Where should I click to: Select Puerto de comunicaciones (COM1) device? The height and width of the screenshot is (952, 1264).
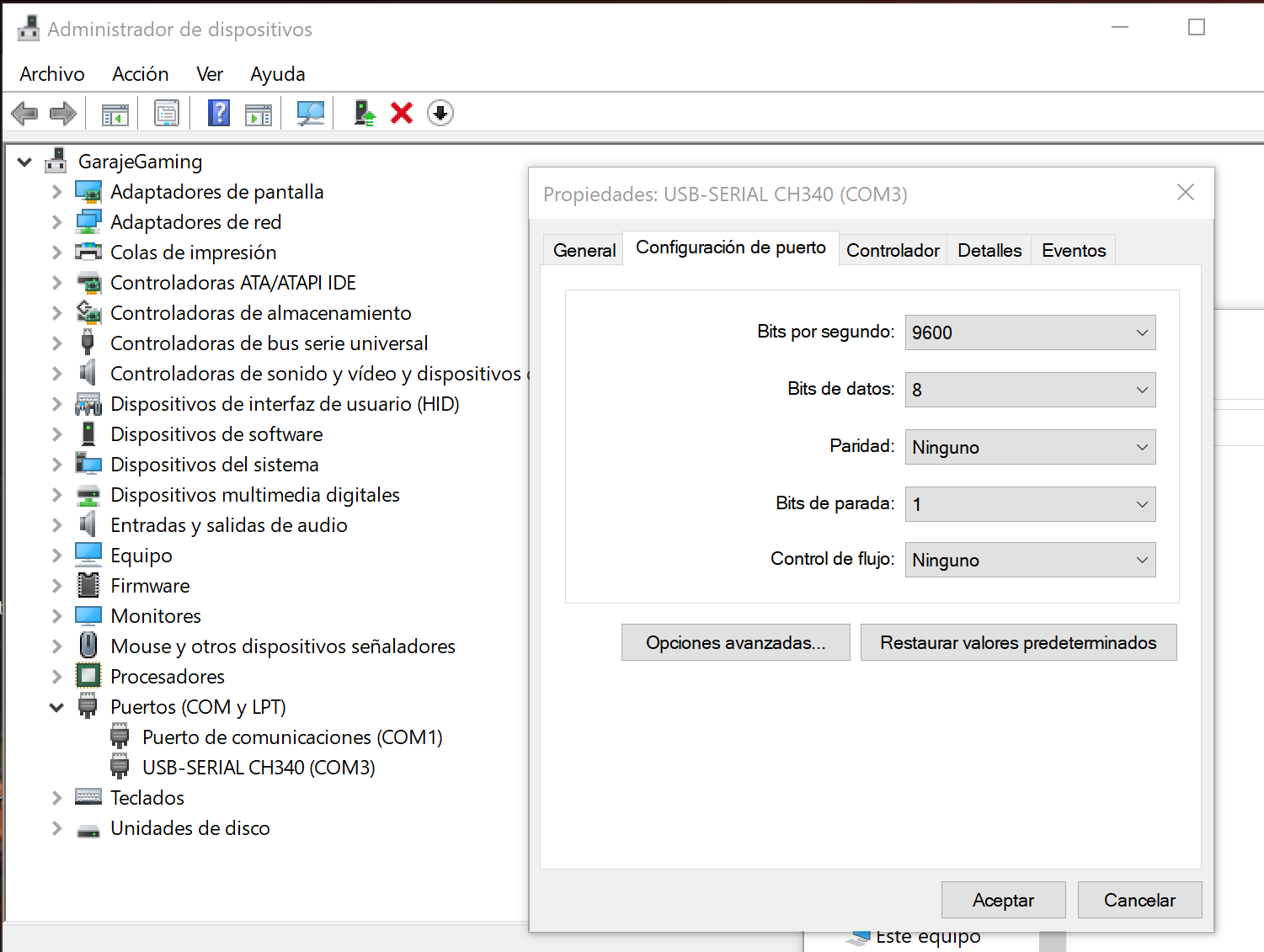pyautogui.click(x=291, y=737)
